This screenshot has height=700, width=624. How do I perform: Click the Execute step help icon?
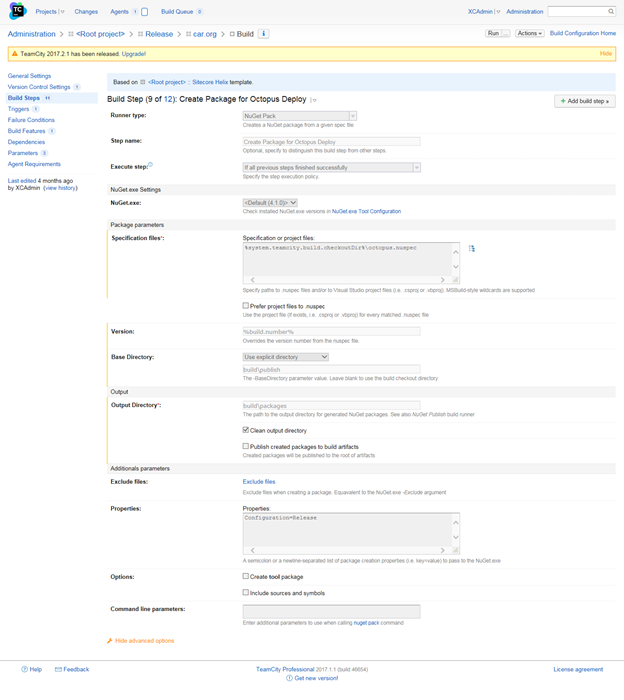150,165
